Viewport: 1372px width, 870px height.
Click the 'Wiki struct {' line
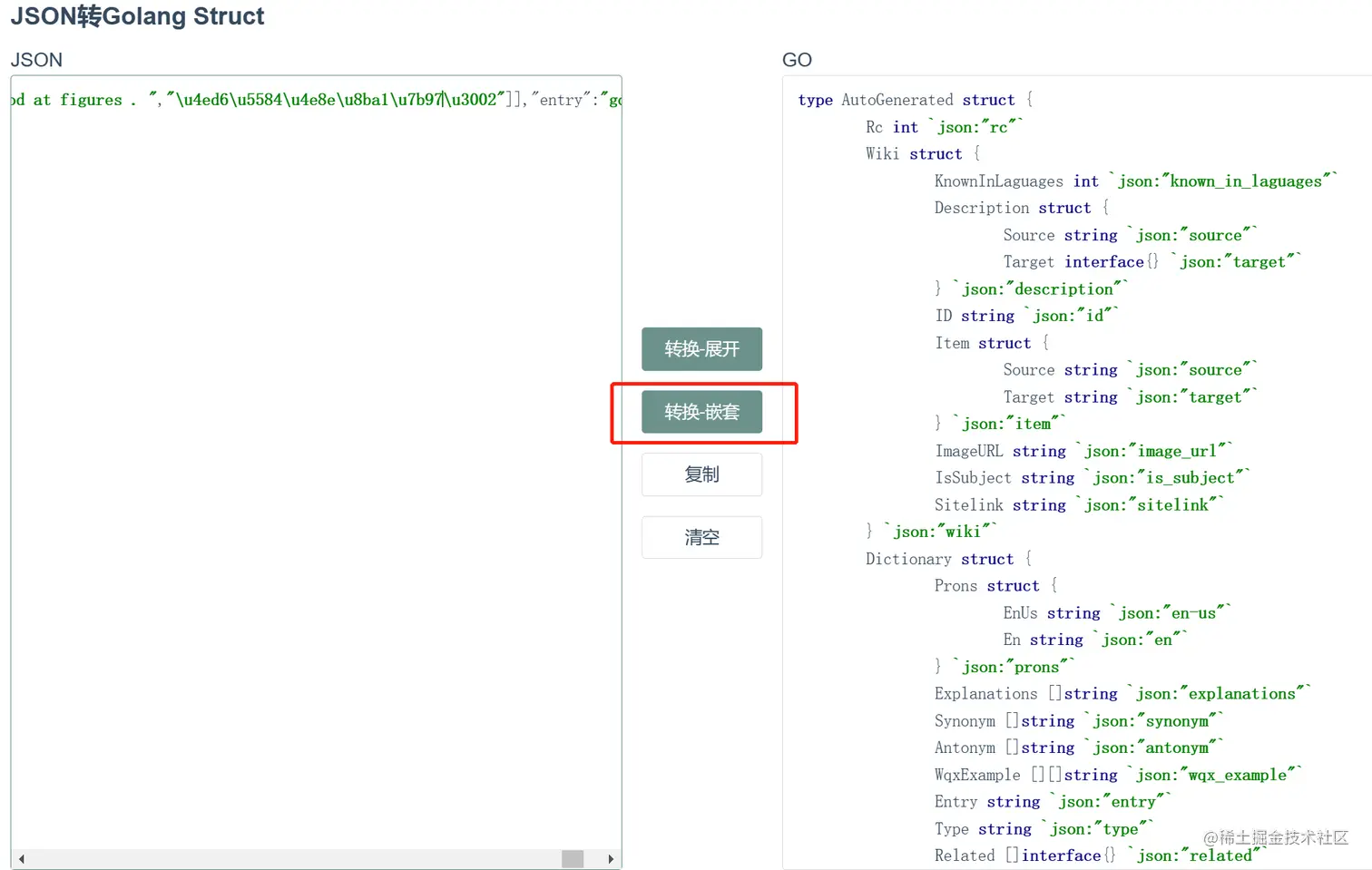click(923, 154)
